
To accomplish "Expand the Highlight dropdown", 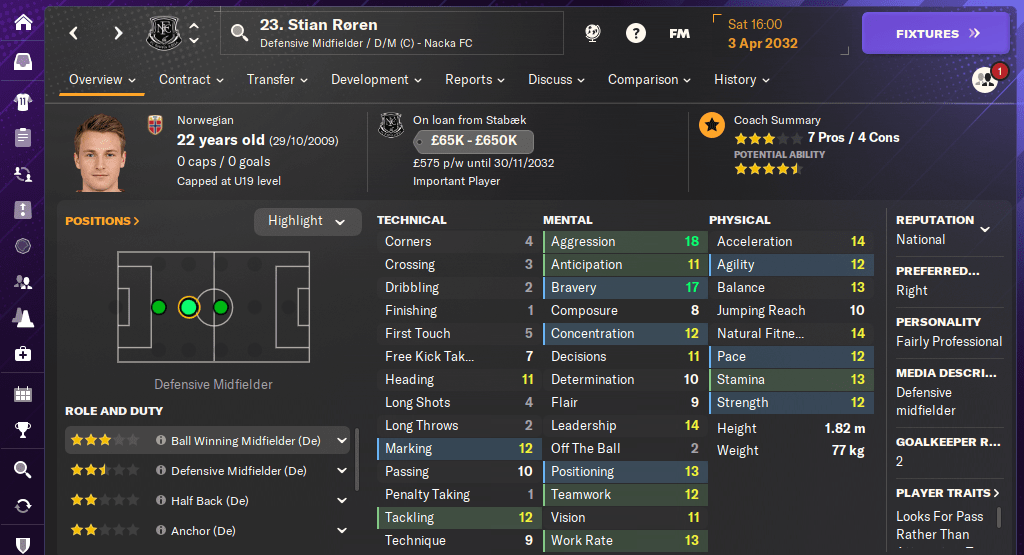I will [x=307, y=221].
